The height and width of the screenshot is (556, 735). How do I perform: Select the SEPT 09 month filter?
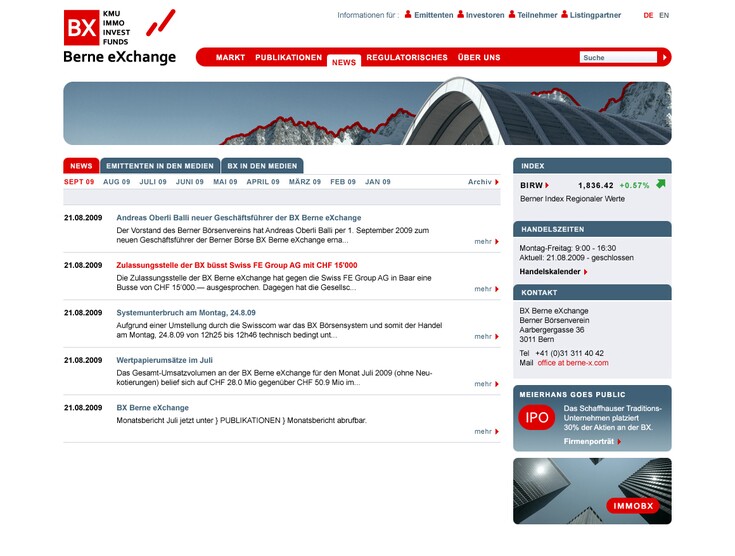(x=79, y=182)
